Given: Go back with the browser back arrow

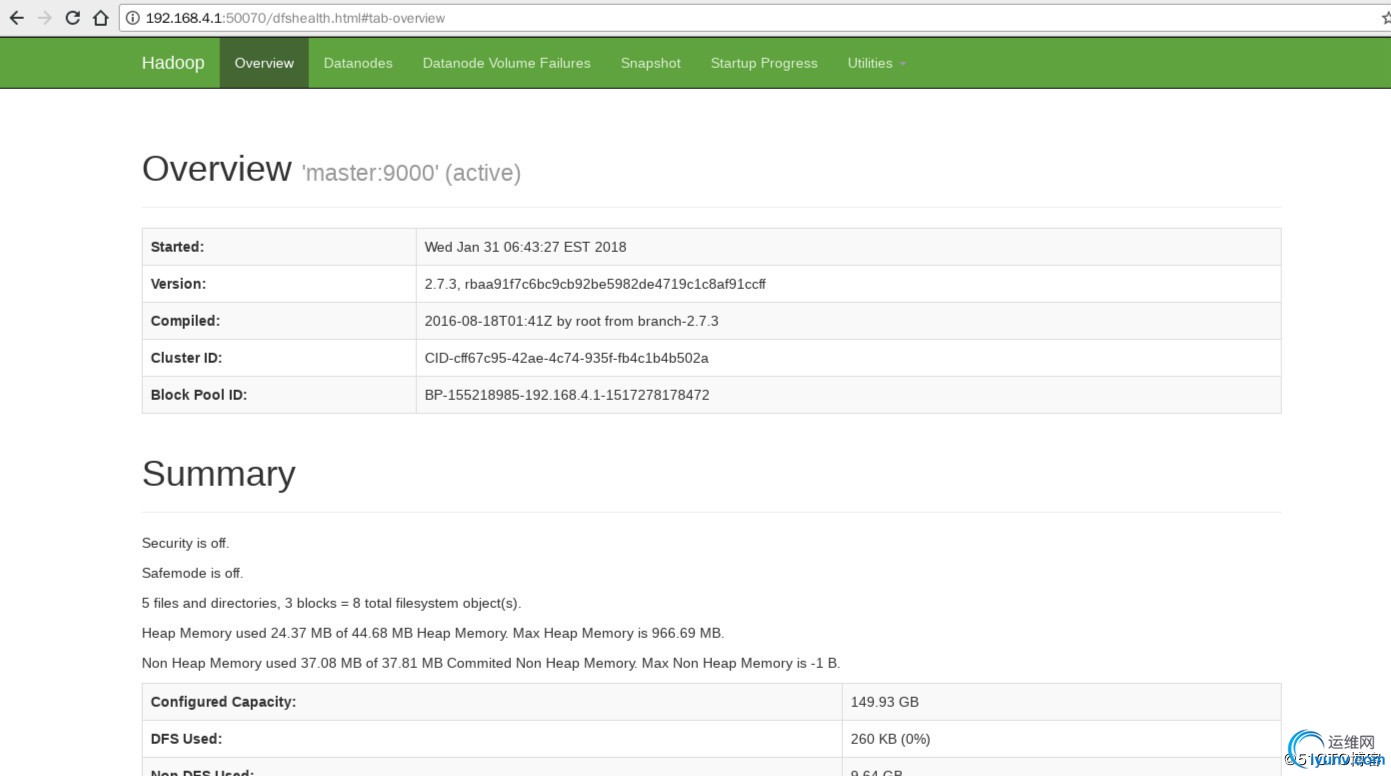Looking at the screenshot, I should point(17,18).
